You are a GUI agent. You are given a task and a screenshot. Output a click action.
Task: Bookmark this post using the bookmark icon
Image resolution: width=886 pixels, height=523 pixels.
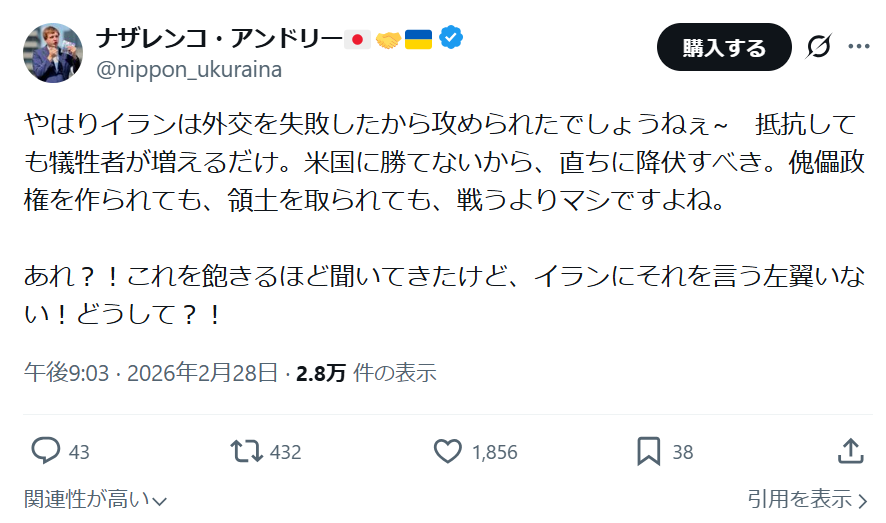[649, 451]
